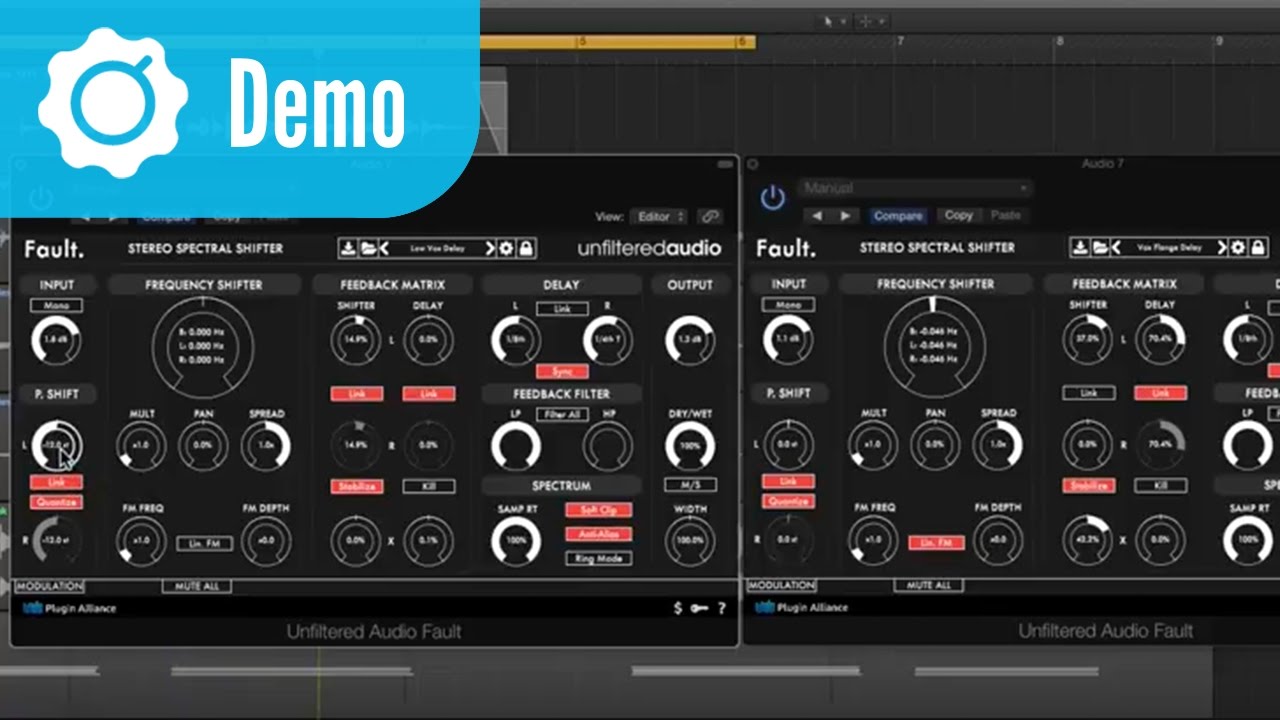Click Output gain knob in left plugin

coord(690,340)
